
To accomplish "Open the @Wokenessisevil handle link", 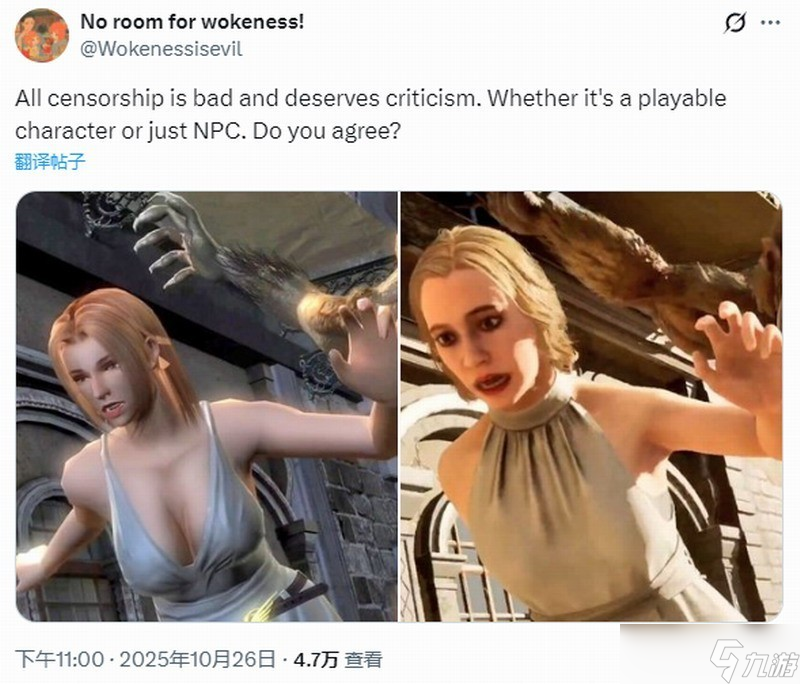I will (161, 49).
